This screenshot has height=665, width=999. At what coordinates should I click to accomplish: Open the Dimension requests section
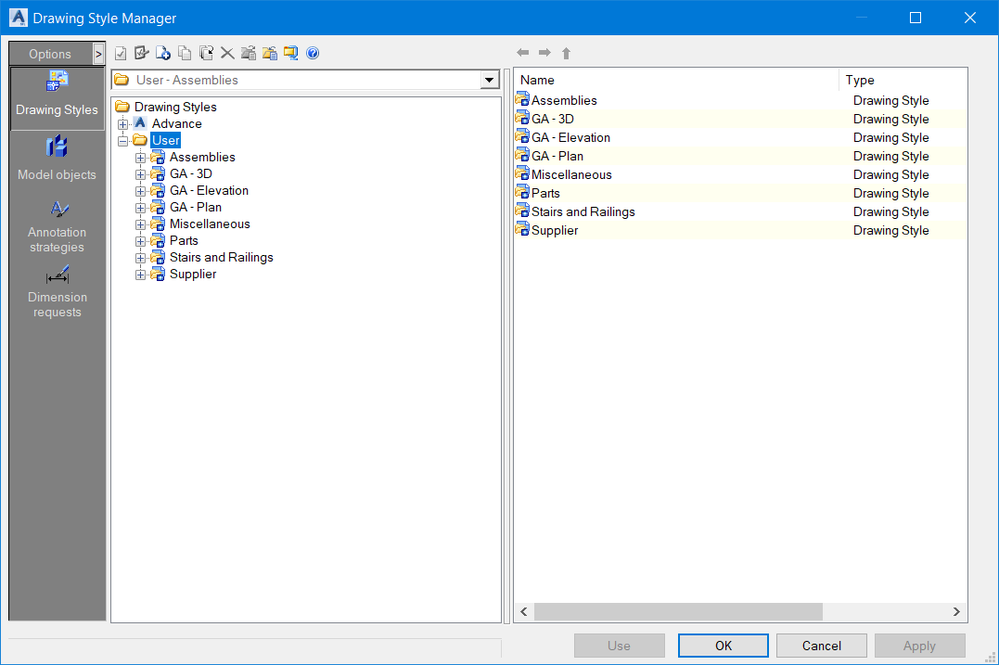57,292
